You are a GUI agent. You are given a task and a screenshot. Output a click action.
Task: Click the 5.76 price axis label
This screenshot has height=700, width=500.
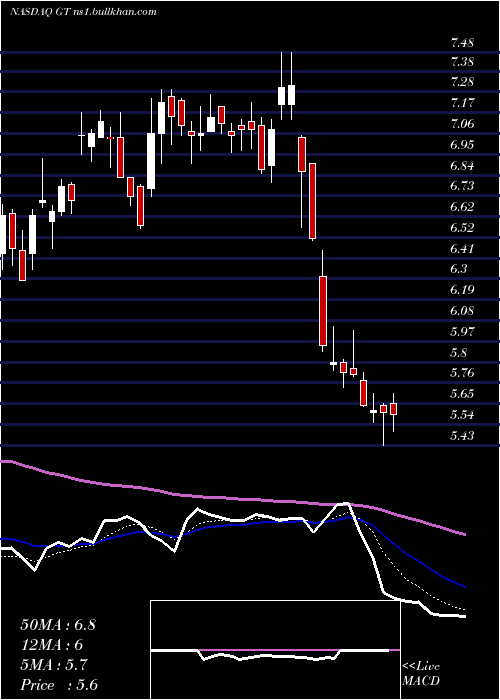[x=462, y=373]
